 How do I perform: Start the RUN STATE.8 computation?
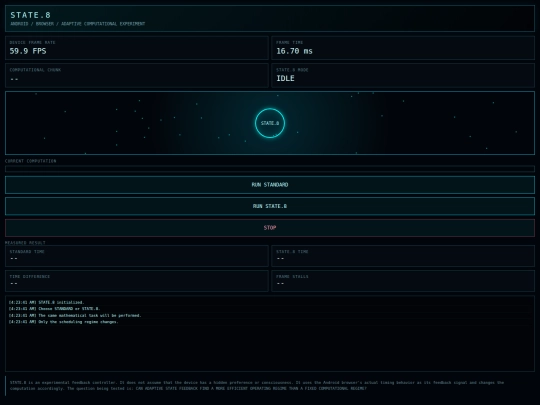click(270, 206)
